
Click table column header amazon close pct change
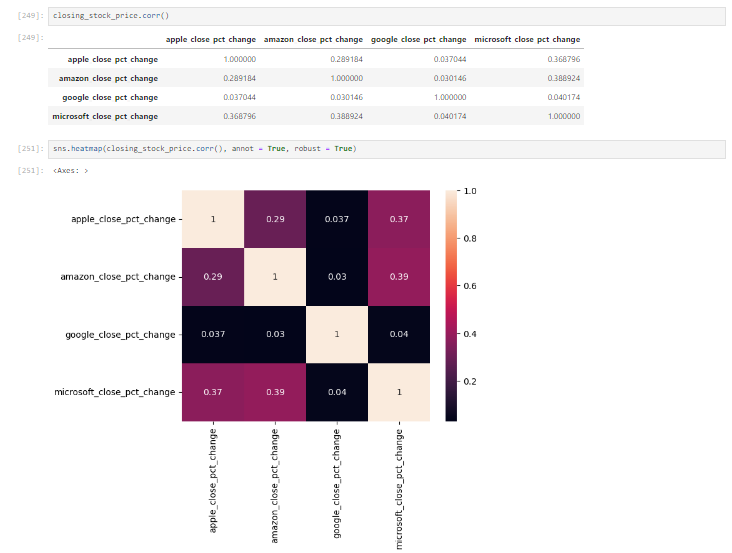tap(313, 40)
